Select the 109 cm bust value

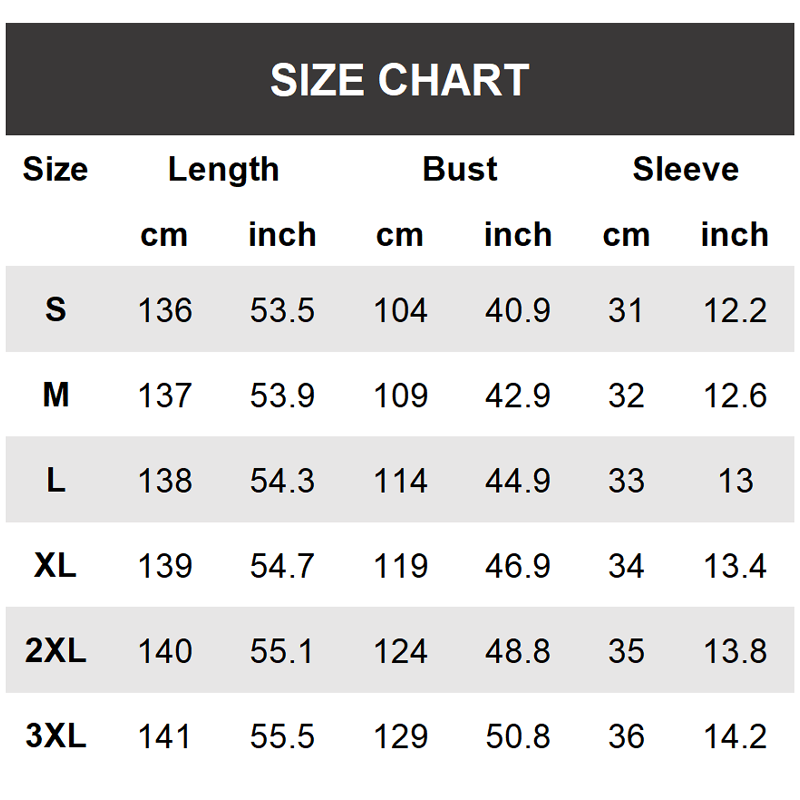point(400,396)
